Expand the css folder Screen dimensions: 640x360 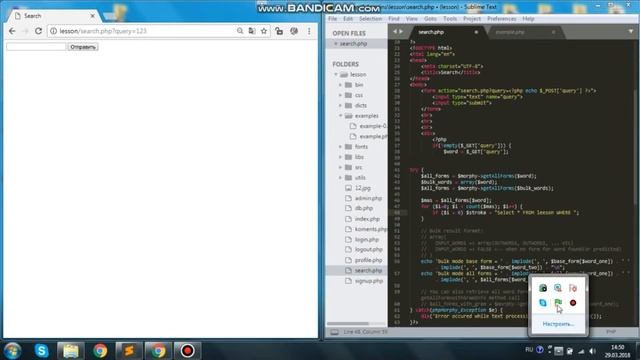tap(340, 95)
